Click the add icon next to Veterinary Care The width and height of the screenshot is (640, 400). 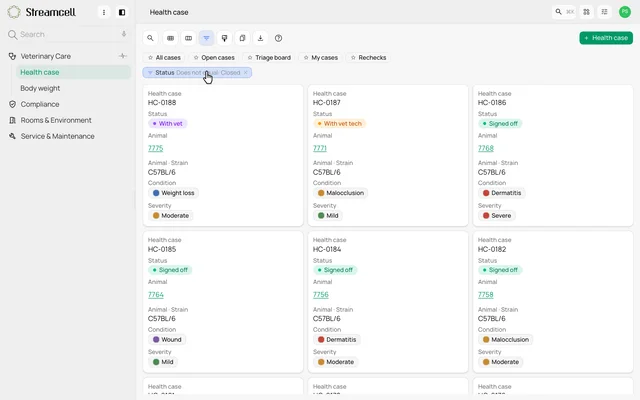[123, 56]
